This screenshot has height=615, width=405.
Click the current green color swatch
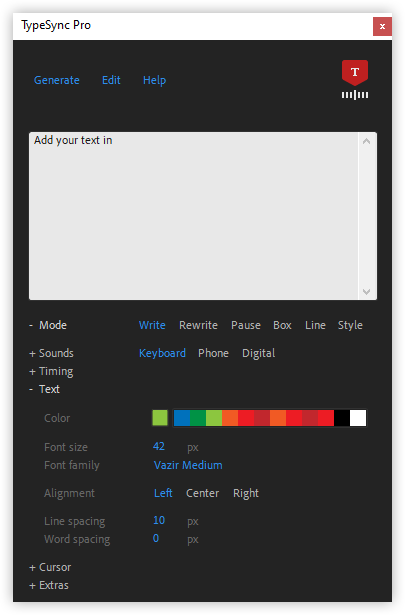[x=160, y=418]
